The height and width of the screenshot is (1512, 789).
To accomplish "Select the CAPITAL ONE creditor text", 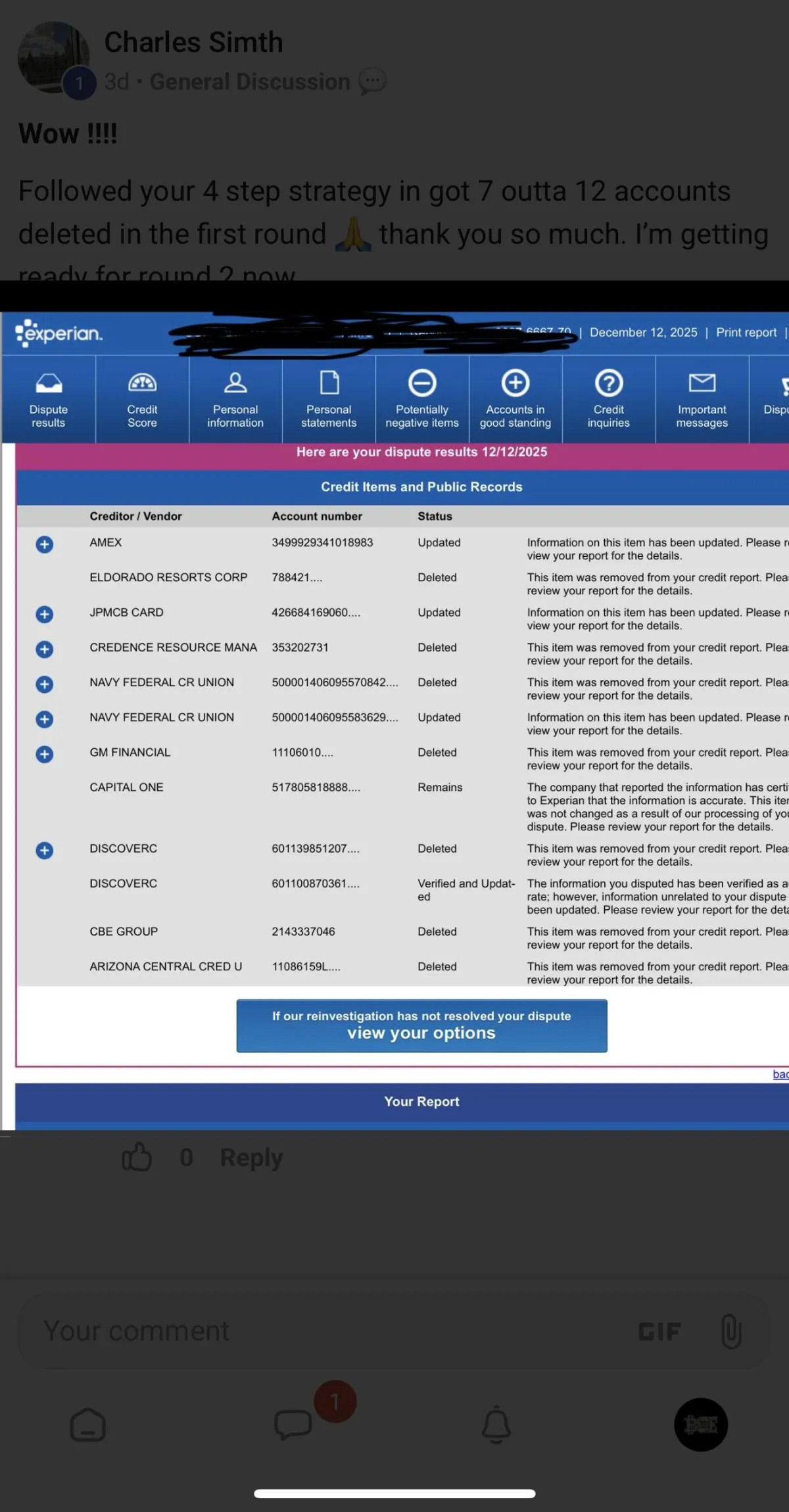I will tap(126, 787).
